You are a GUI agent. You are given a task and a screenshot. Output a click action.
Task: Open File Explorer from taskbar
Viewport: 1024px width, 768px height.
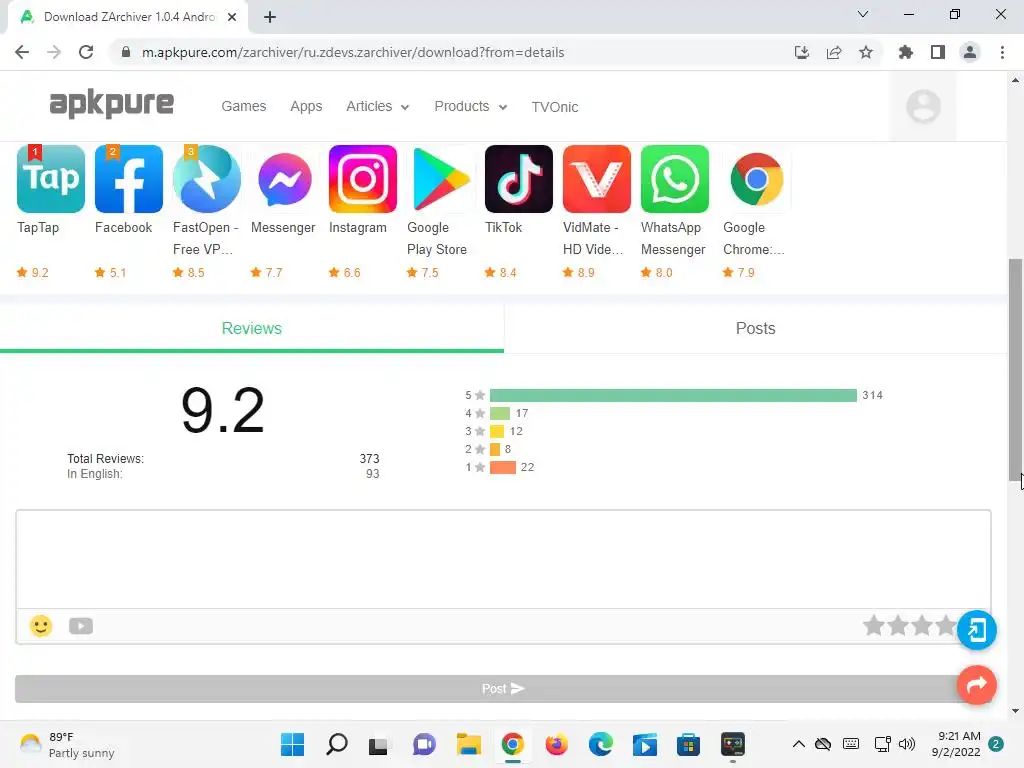pos(468,744)
